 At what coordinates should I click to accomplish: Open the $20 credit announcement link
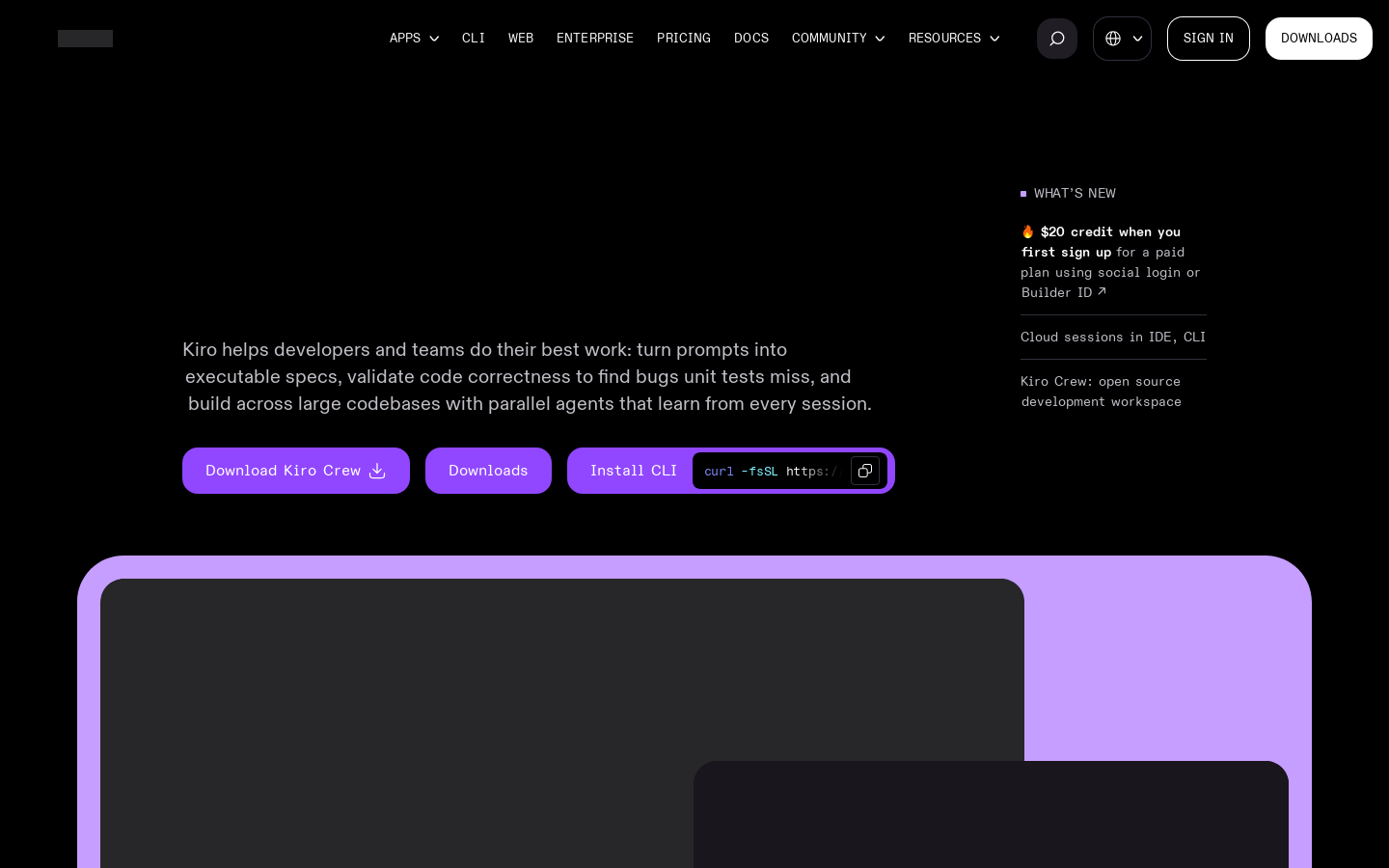pyautogui.click(x=1113, y=262)
